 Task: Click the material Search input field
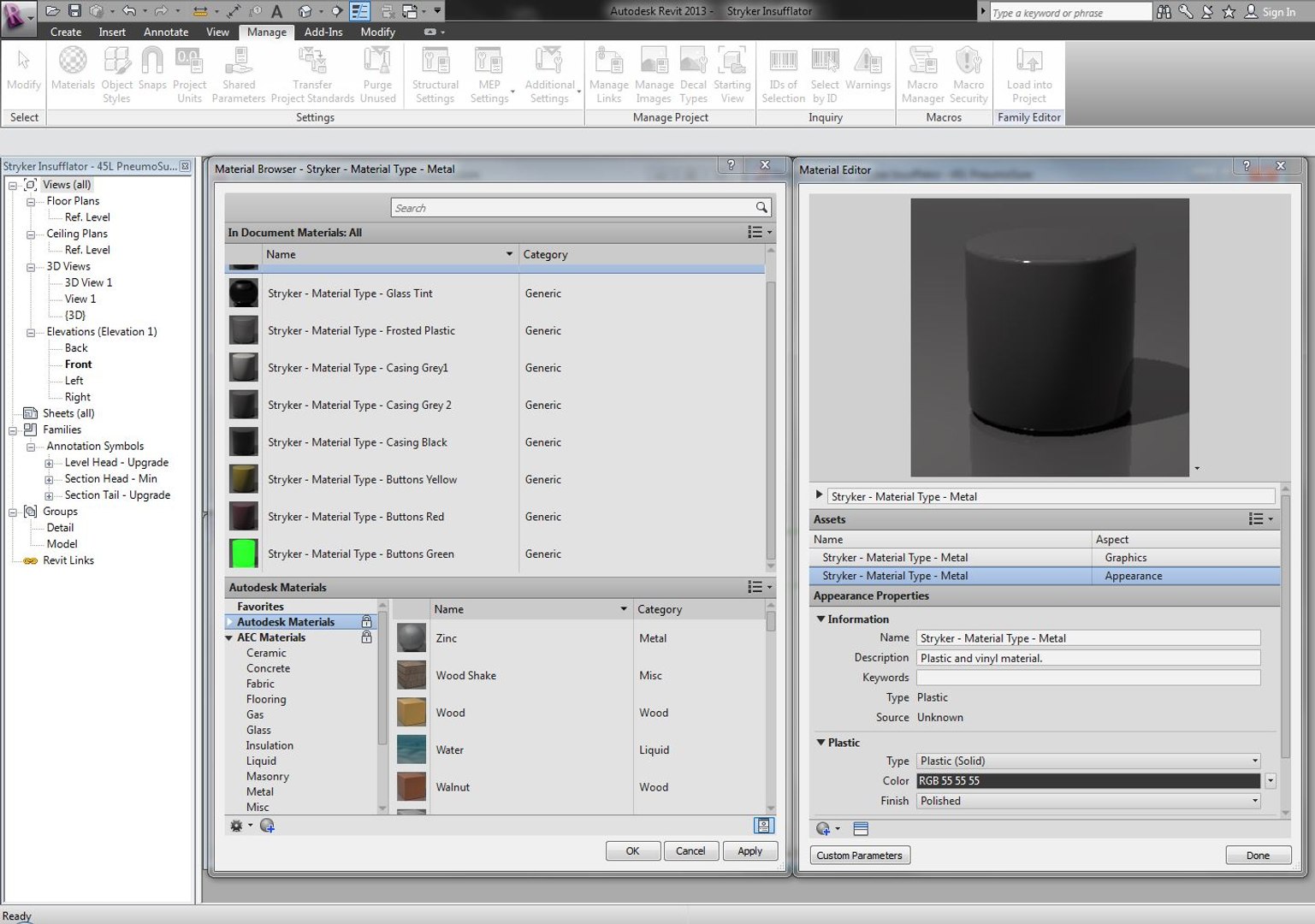point(573,208)
